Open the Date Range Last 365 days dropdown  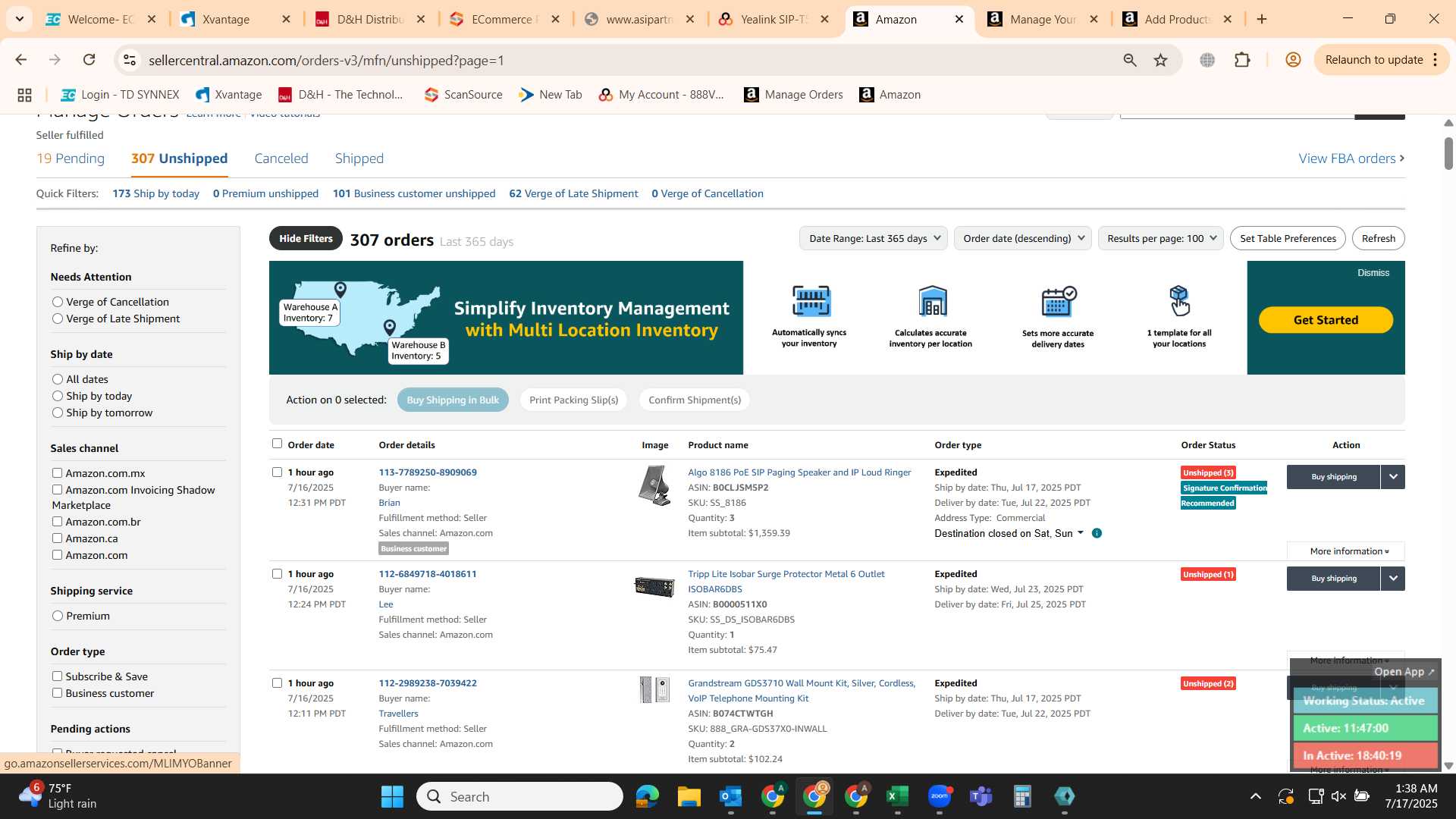click(x=874, y=238)
